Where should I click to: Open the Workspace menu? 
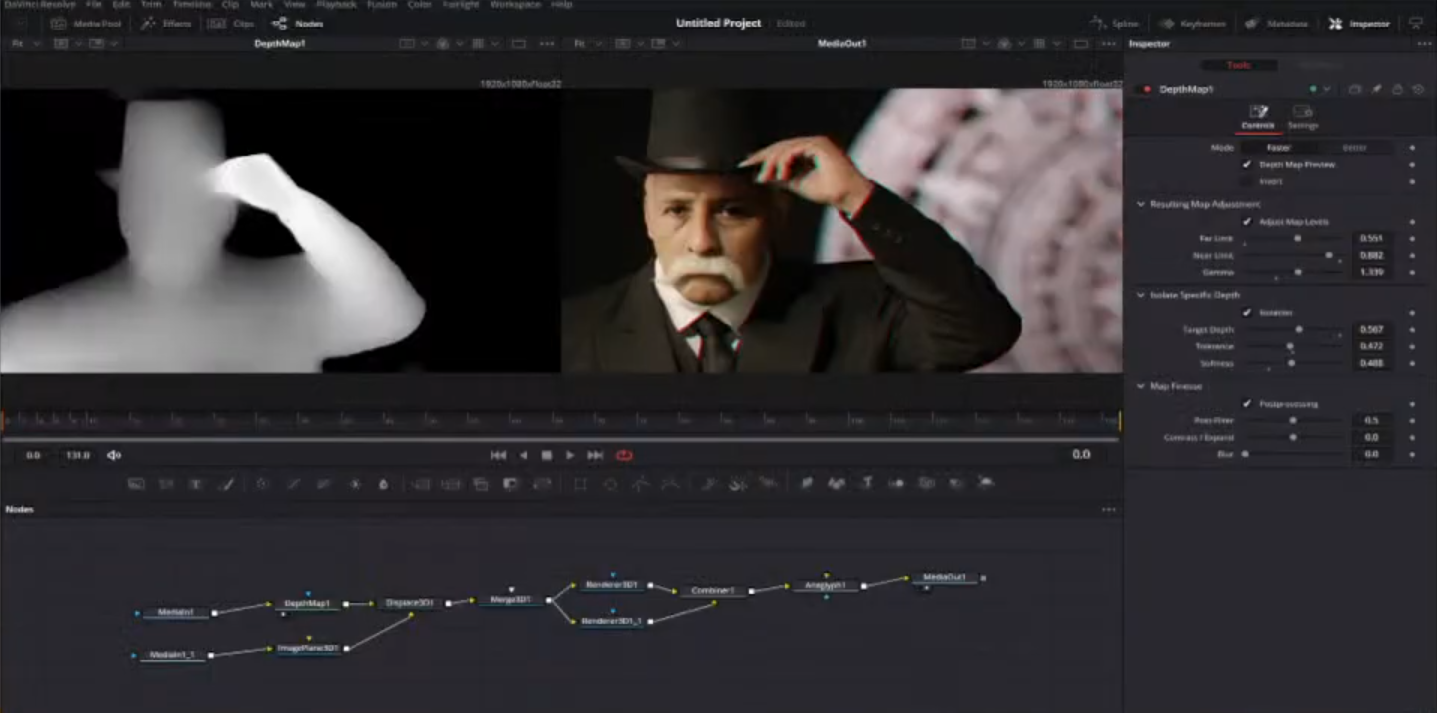(516, 5)
